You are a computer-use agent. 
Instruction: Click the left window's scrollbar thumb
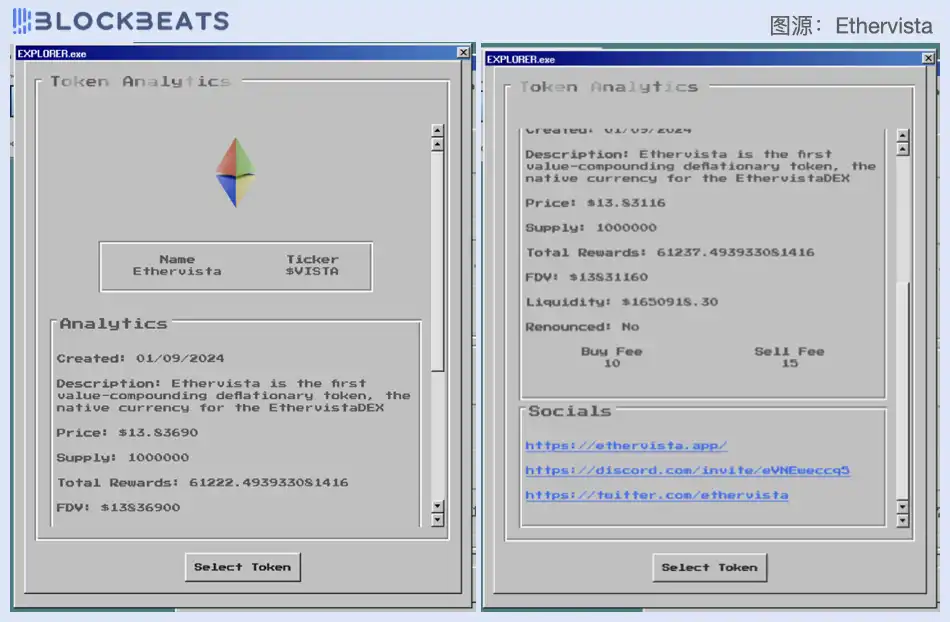tap(437, 260)
